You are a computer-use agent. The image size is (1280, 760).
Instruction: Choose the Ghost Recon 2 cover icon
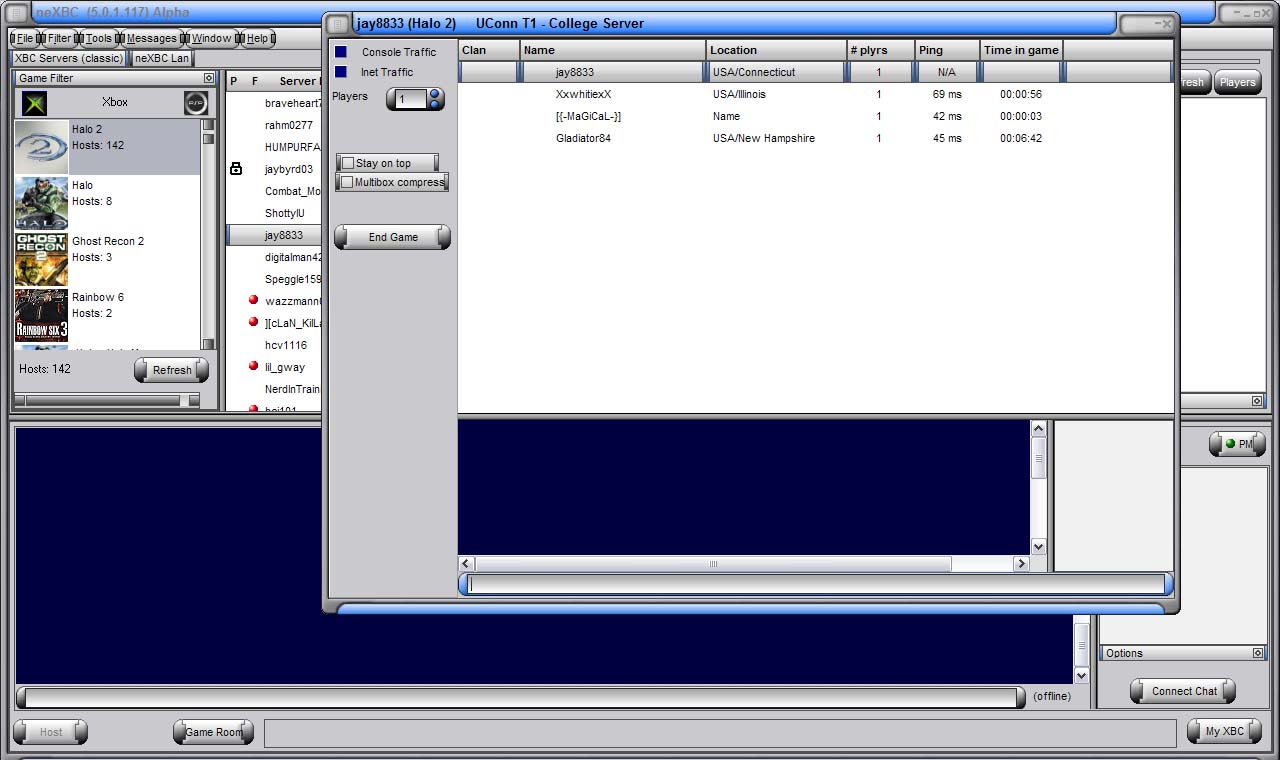(x=42, y=259)
